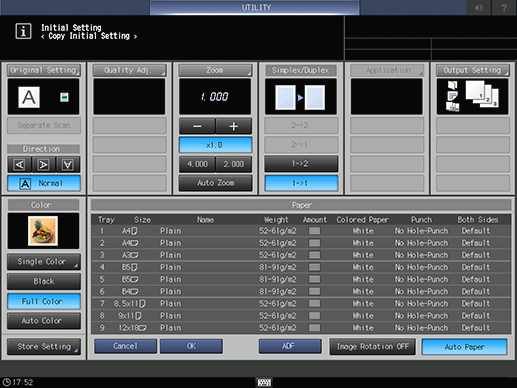Viewport: 517px width, 388px height.
Task: Select tray 6 B4 paper row
Action: [x=301, y=291]
